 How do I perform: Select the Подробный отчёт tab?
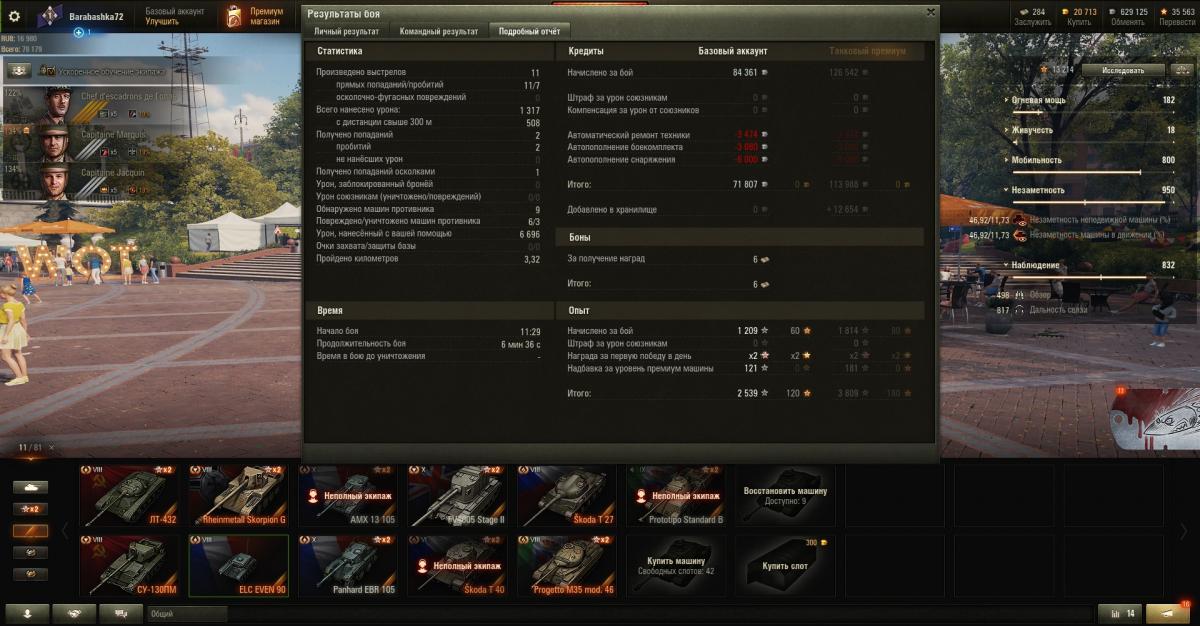pyautogui.click(x=530, y=31)
